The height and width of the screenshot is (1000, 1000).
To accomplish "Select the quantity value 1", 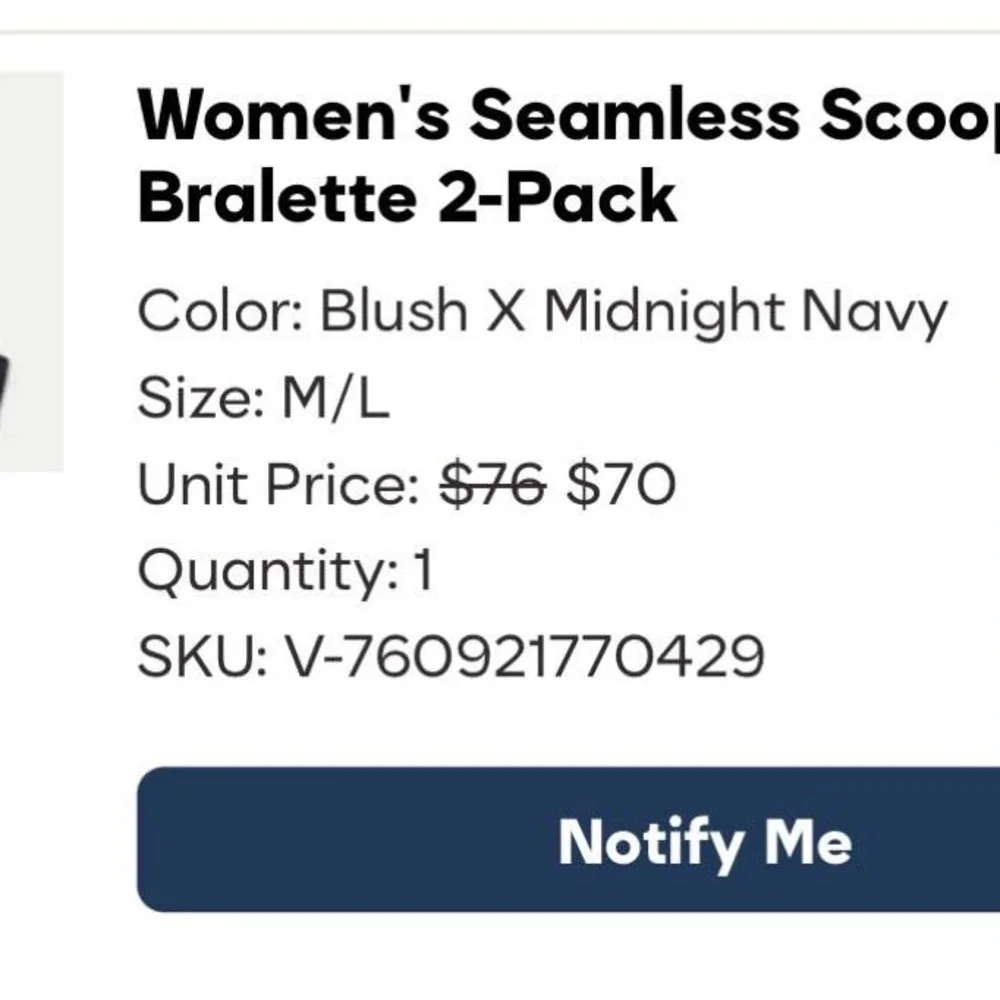I will 423,573.
